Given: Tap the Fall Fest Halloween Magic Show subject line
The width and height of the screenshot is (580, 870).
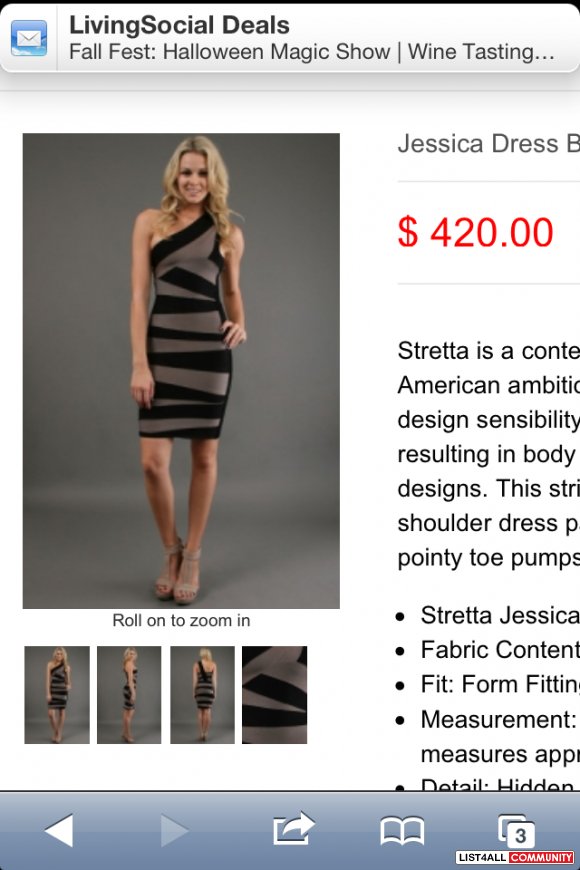Looking at the screenshot, I should tap(311, 52).
